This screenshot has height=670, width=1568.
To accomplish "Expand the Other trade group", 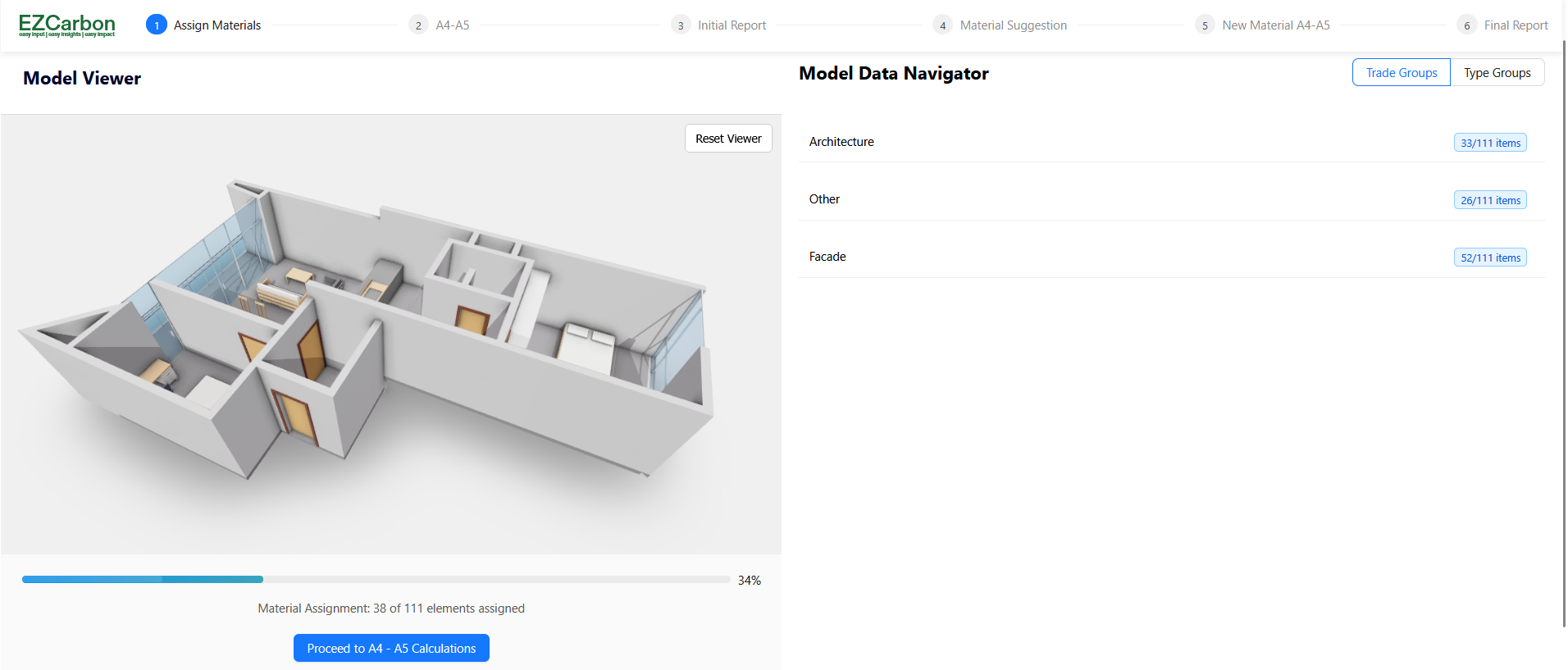I will click(824, 199).
